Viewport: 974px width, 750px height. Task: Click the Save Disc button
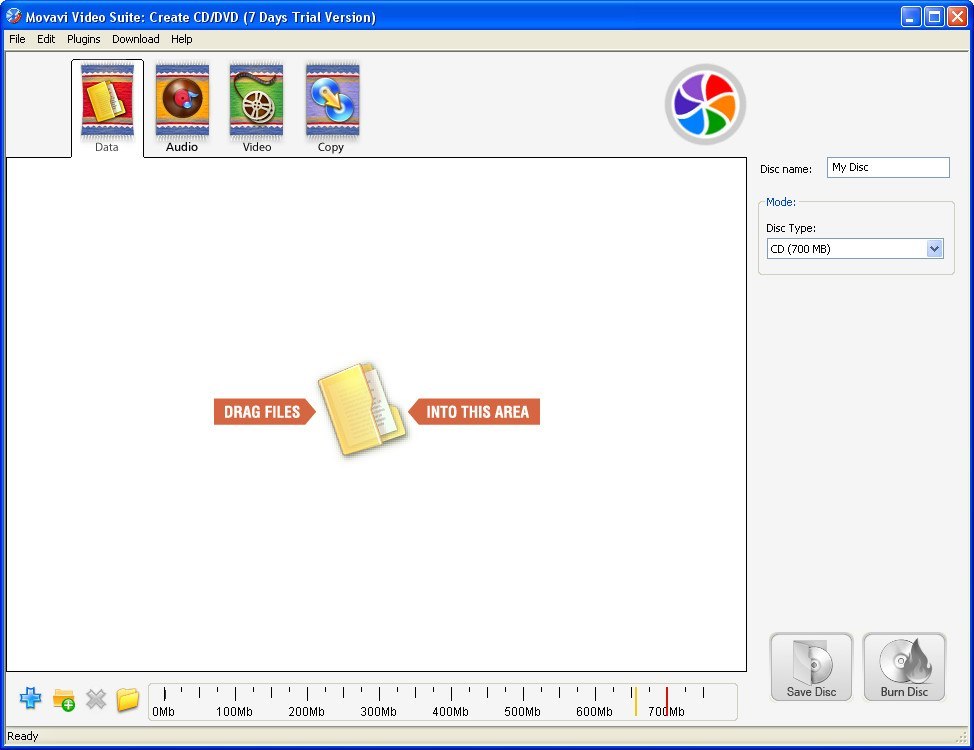tap(810, 666)
